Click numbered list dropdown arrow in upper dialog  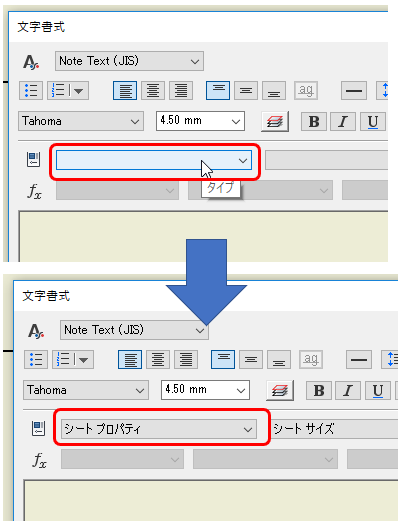point(79,91)
